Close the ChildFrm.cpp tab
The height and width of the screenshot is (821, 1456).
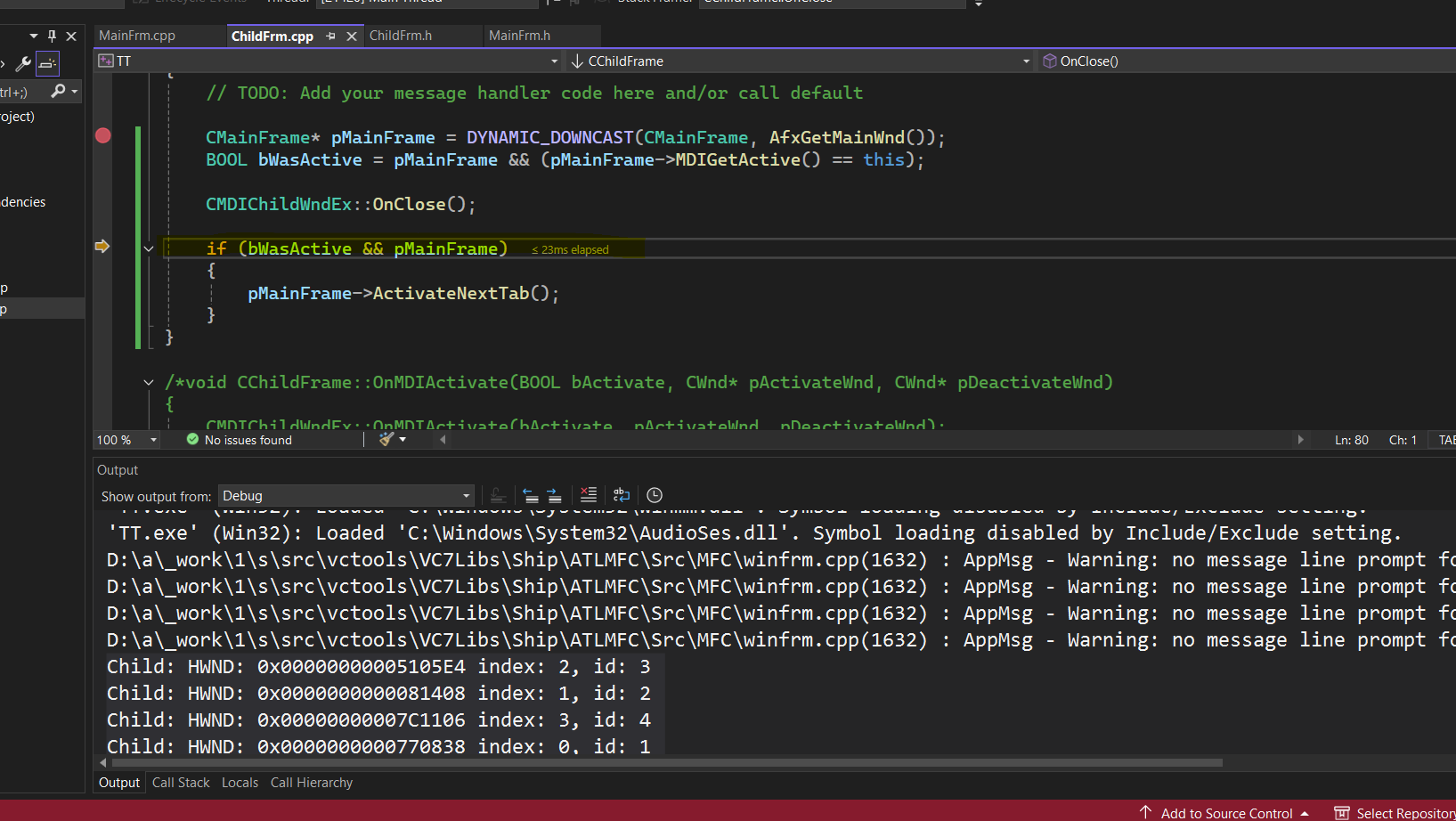tap(352, 37)
